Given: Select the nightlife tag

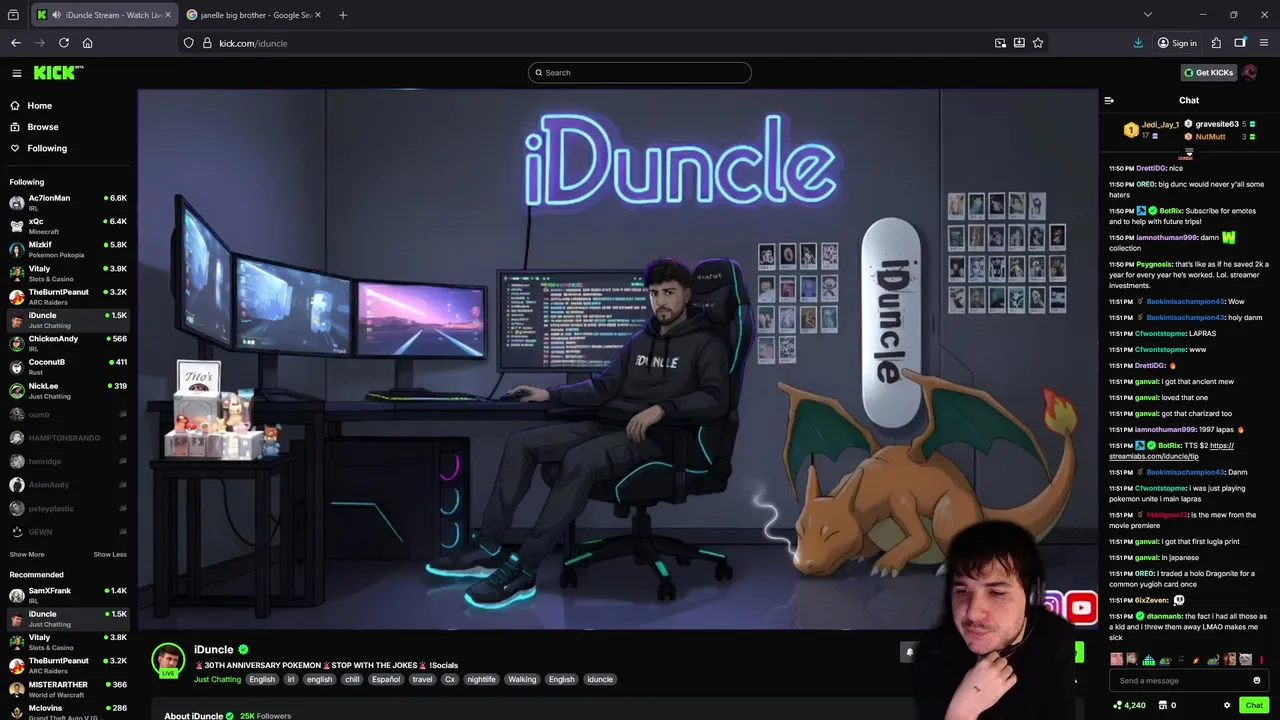Looking at the screenshot, I should 481,679.
